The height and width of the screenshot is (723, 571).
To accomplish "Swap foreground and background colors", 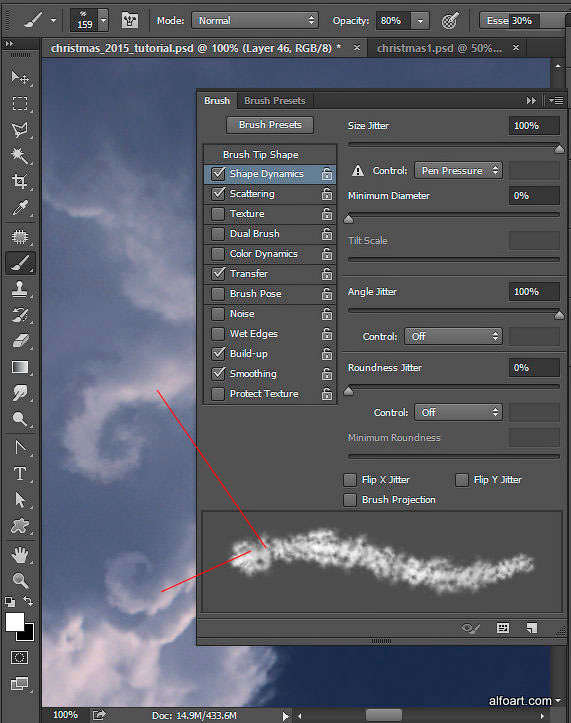I will point(29,601).
